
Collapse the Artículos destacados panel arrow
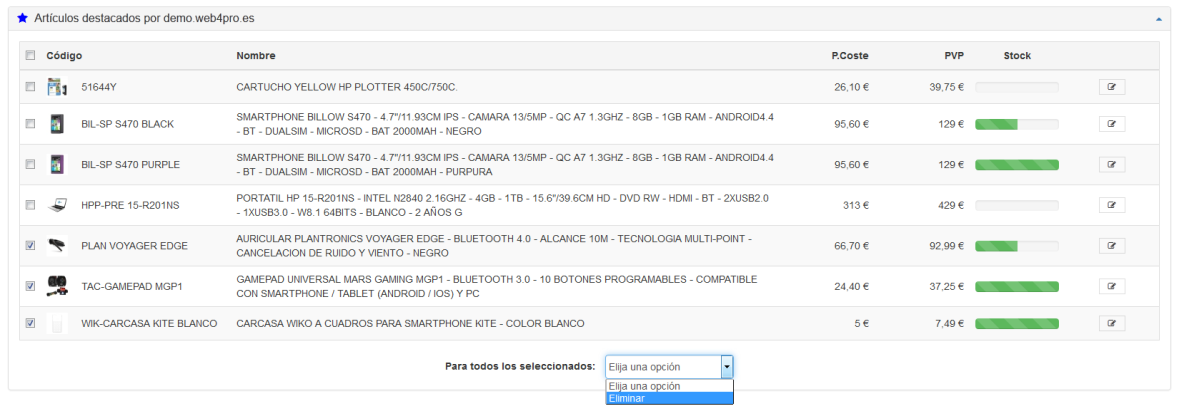[1158, 19]
